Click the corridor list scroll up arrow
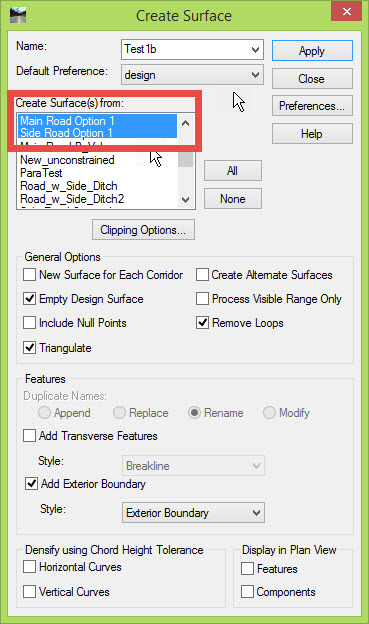 coord(185,123)
